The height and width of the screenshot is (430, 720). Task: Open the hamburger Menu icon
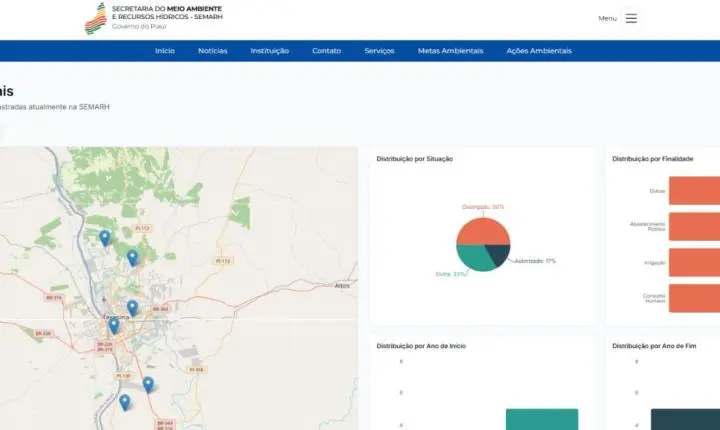(631, 18)
